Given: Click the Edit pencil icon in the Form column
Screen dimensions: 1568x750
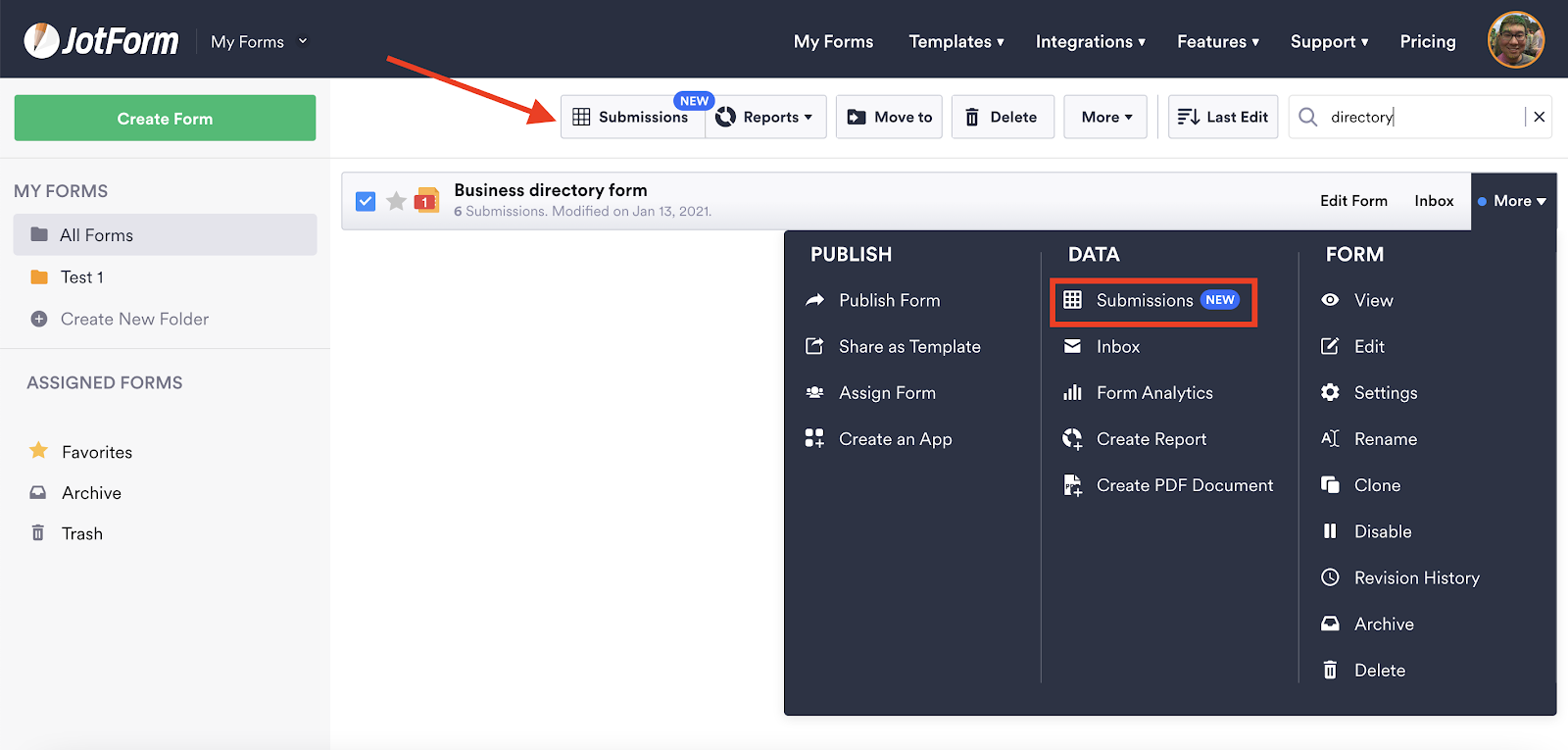Looking at the screenshot, I should 1330,346.
